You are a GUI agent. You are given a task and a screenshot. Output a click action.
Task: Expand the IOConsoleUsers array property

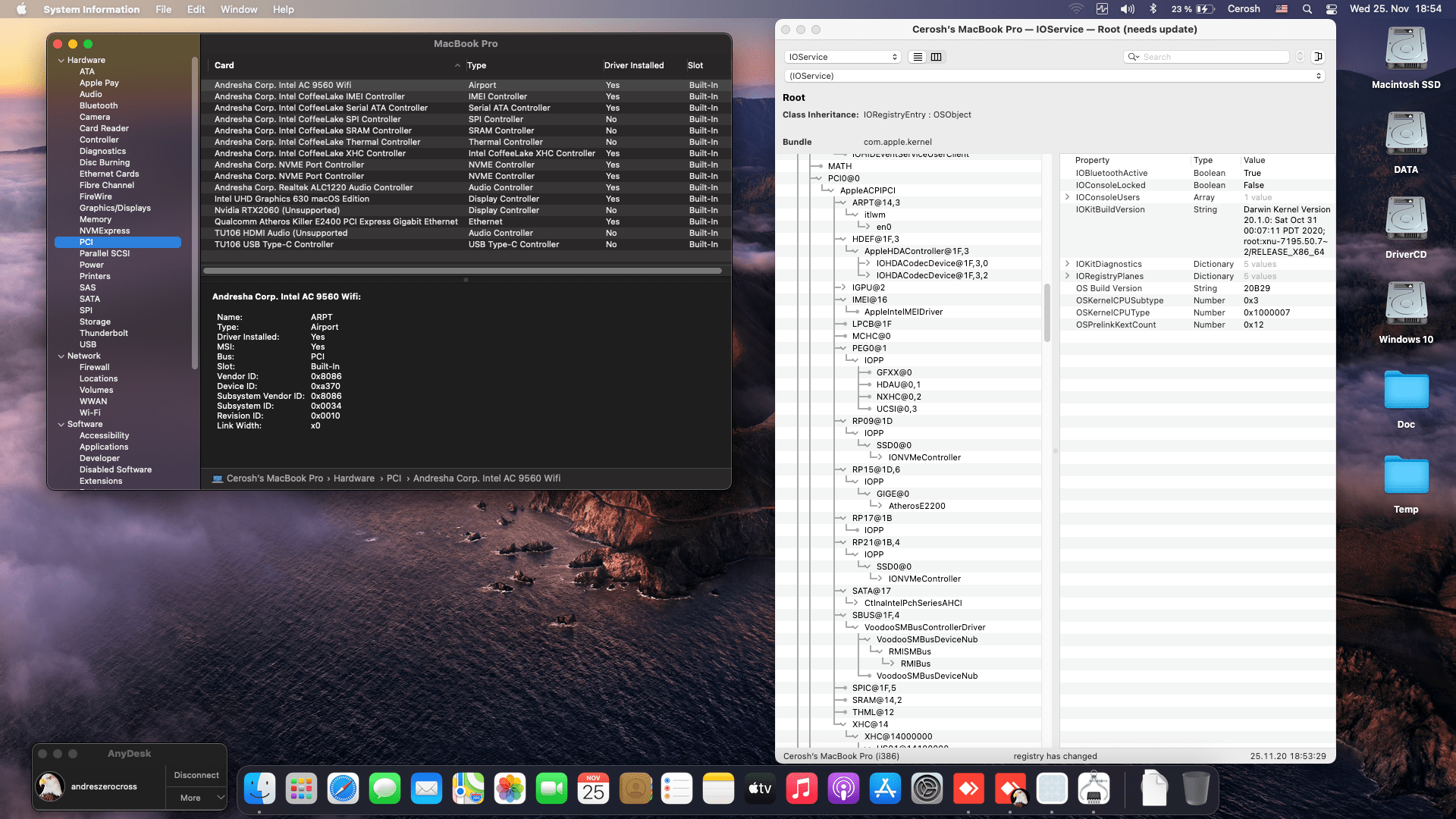1068,197
